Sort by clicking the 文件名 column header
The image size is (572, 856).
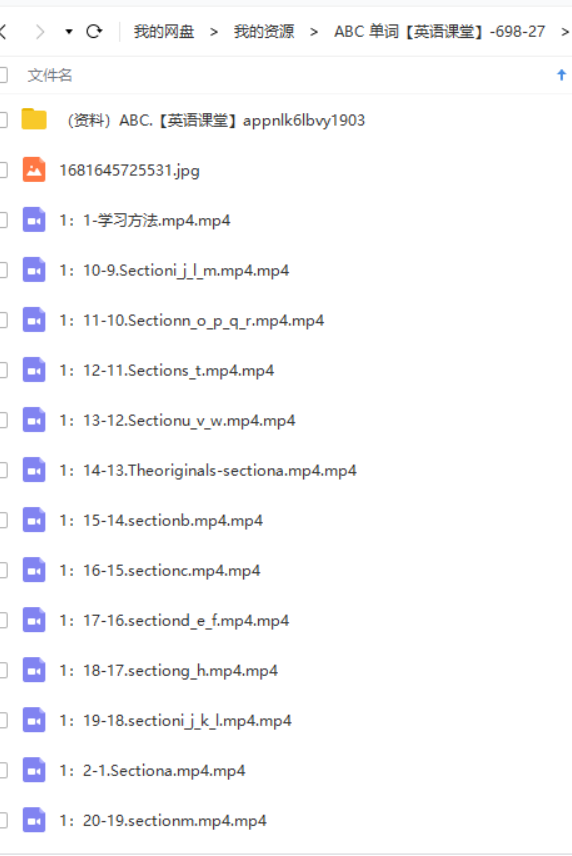click(x=50, y=75)
